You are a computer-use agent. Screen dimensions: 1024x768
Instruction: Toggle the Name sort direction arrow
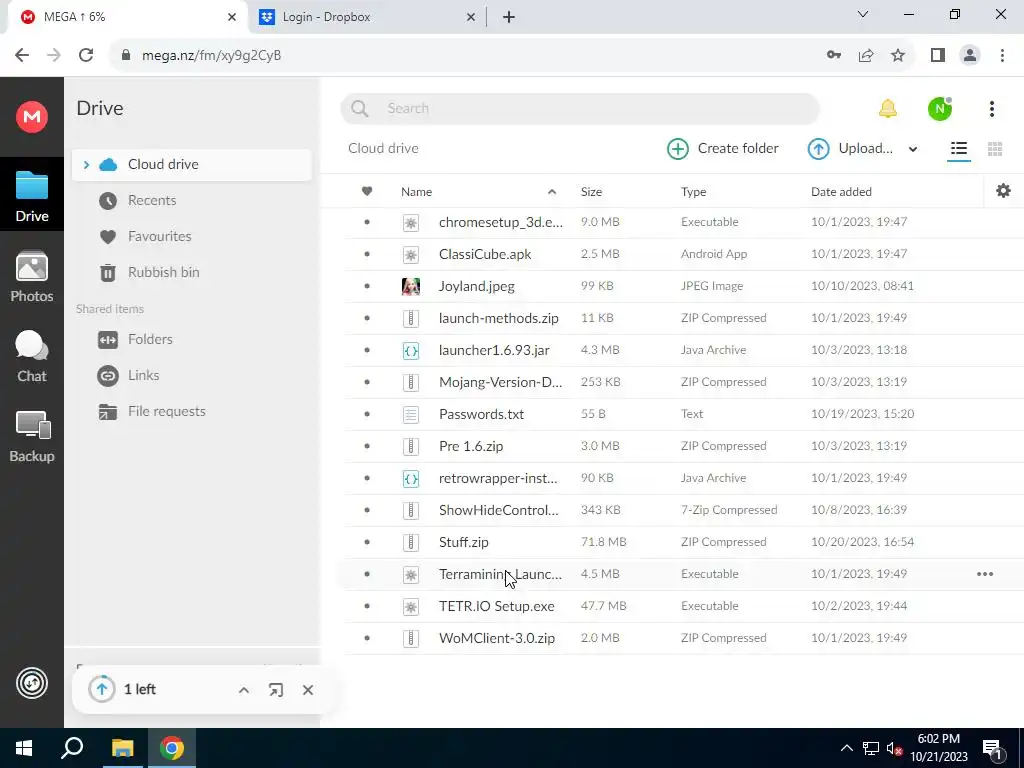click(x=552, y=192)
